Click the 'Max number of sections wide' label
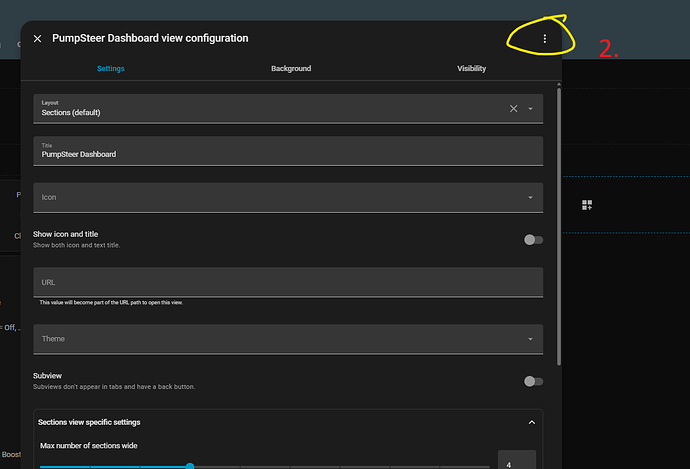 [88, 446]
